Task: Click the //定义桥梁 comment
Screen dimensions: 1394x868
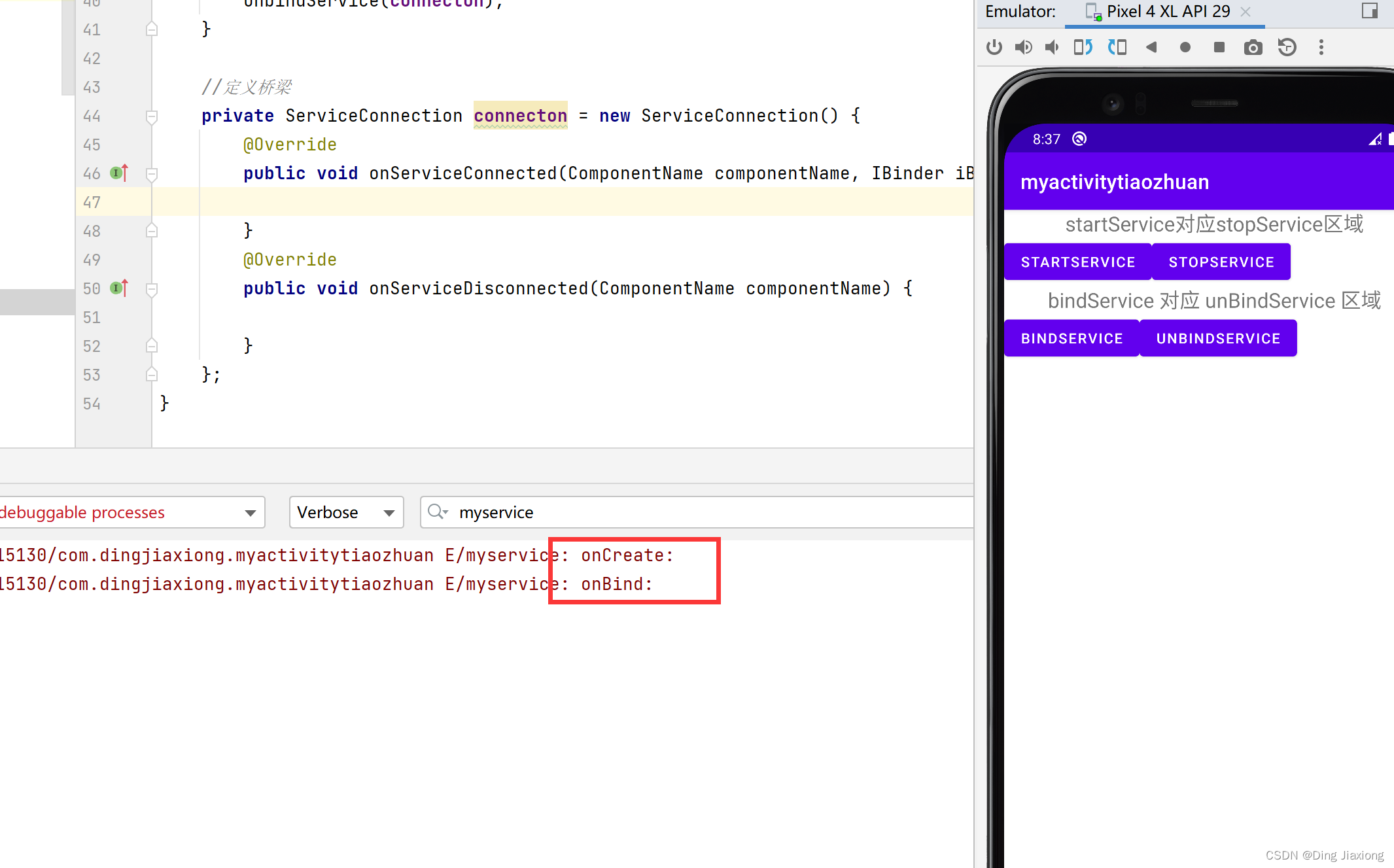Action: click(x=247, y=87)
